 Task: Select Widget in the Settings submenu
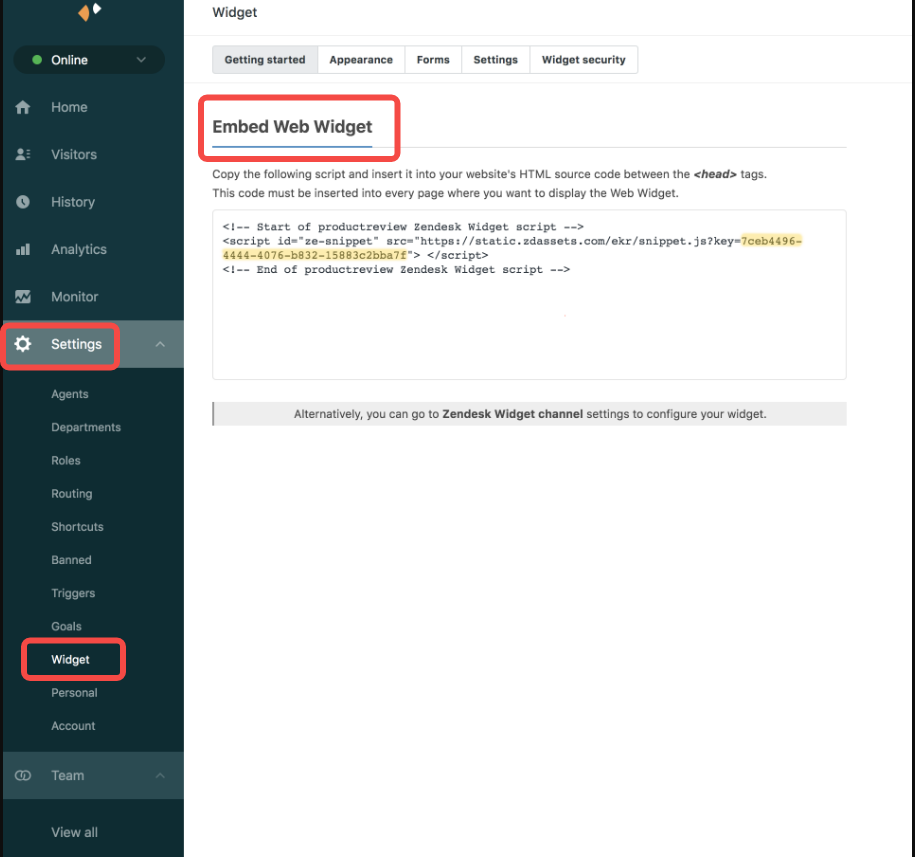coord(70,659)
